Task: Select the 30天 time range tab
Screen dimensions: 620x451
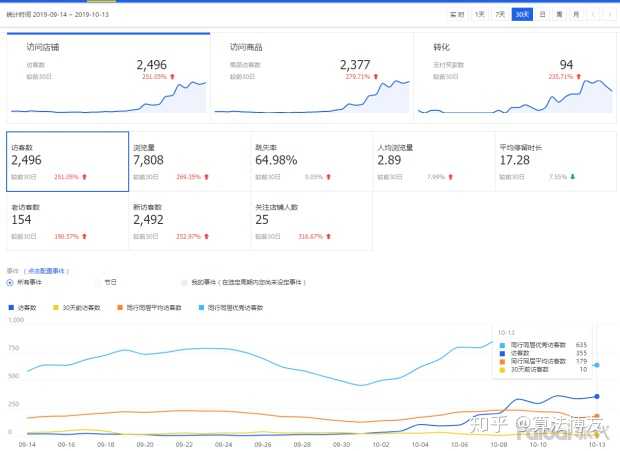Action: [521, 15]
